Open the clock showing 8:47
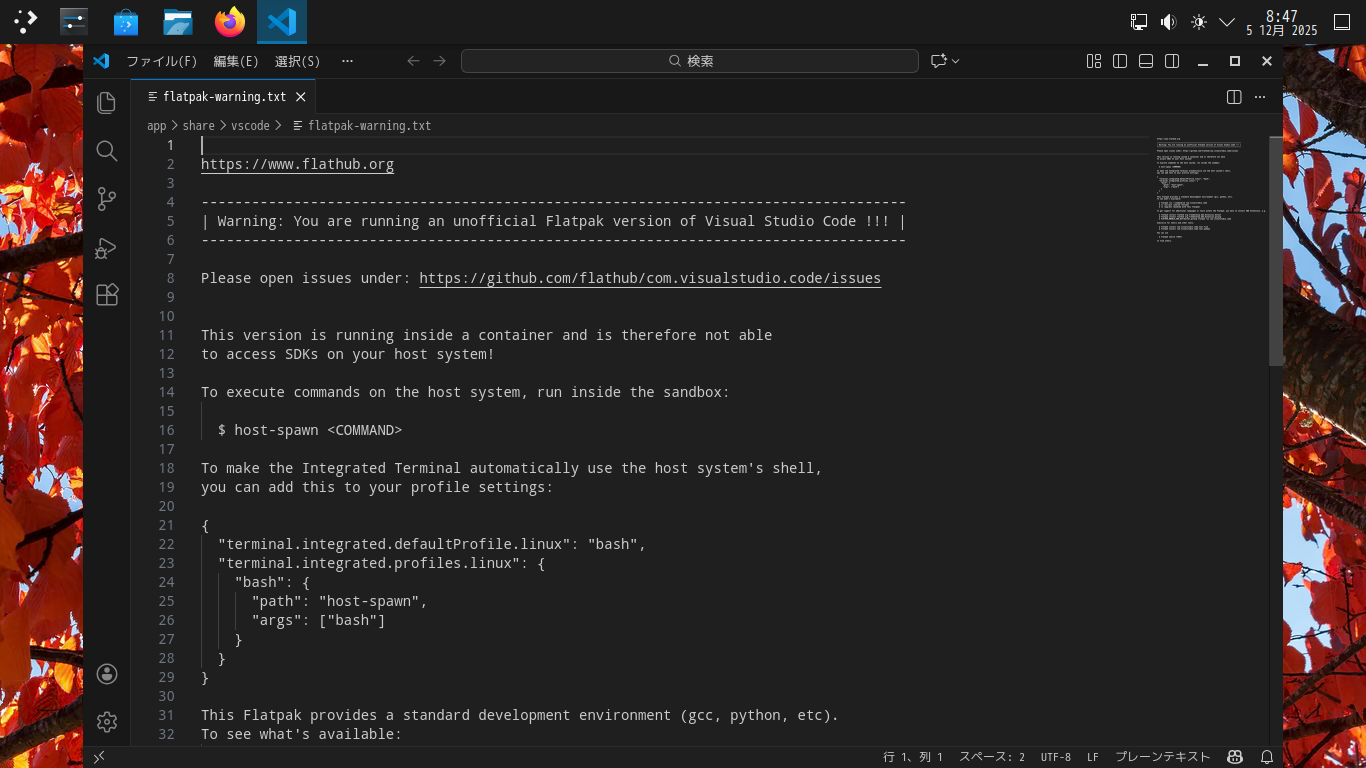Screen dimensions: 1366x768 pyautogui.click(x=1282, y=22)
